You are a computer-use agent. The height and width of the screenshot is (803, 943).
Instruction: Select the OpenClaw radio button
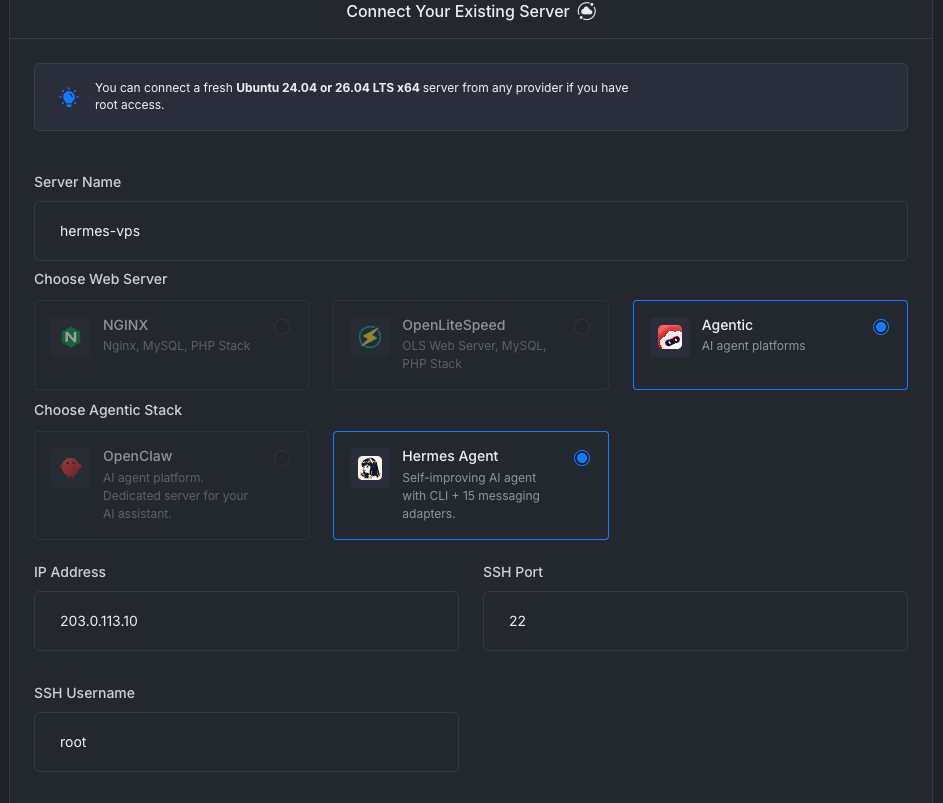click(281, 458)
